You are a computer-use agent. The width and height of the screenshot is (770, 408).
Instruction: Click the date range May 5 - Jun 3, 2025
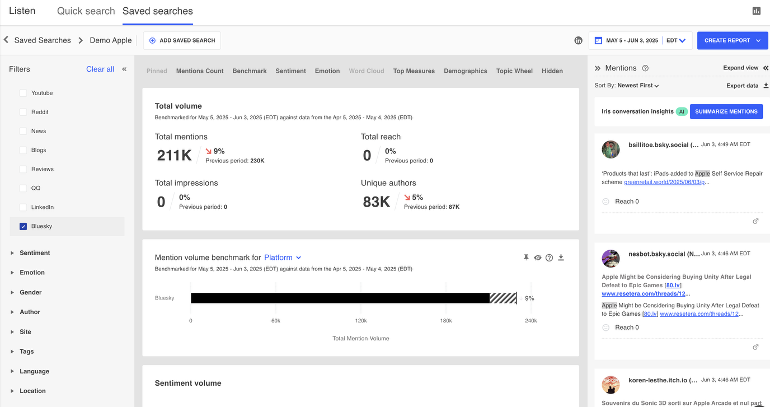(633, 40)
